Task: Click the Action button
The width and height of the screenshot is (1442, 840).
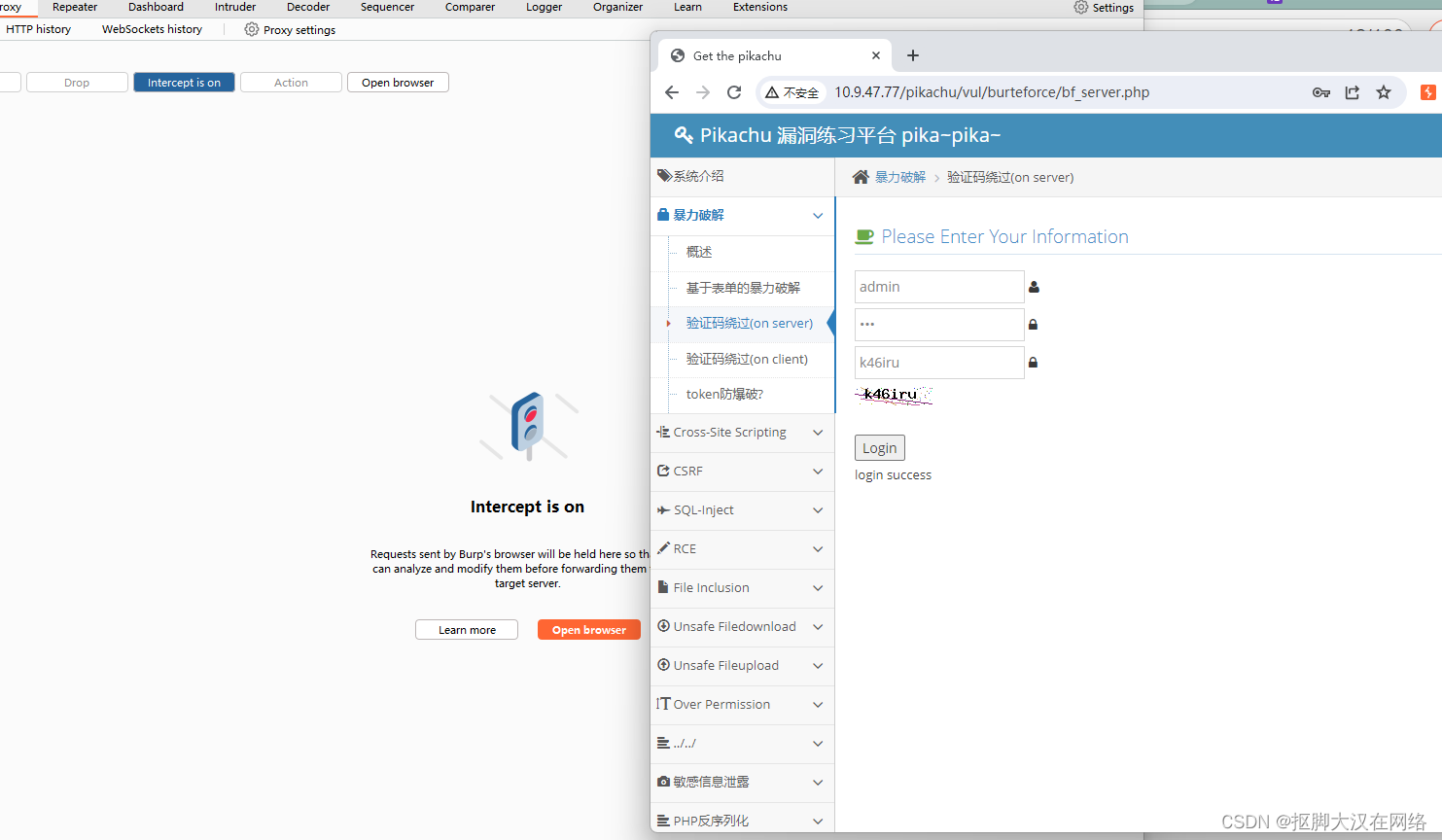Action: pos(291,83)
